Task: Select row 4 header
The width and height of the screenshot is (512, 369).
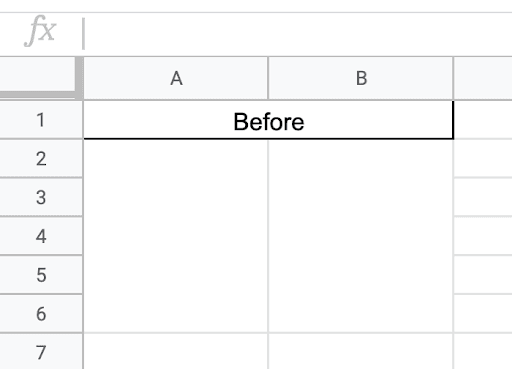Action: (41, 236)
